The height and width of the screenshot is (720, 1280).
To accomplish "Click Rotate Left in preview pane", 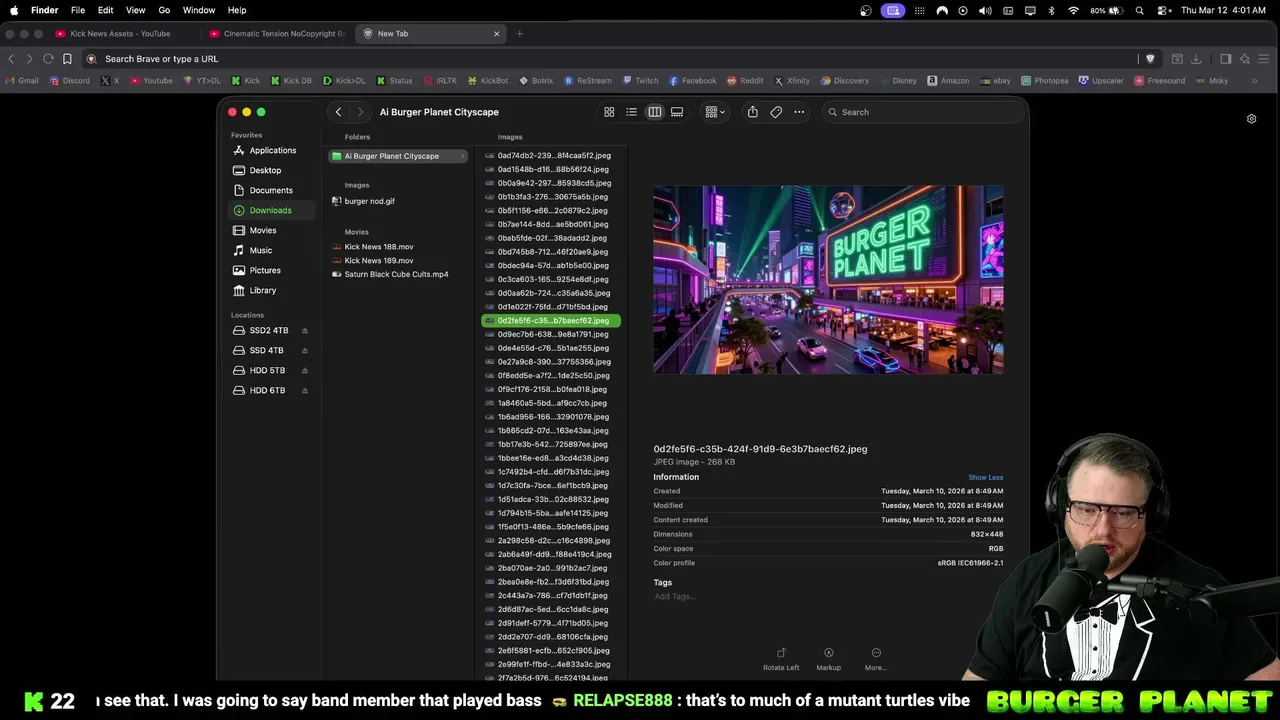I will pyautogui.click(x=781, y=659).
